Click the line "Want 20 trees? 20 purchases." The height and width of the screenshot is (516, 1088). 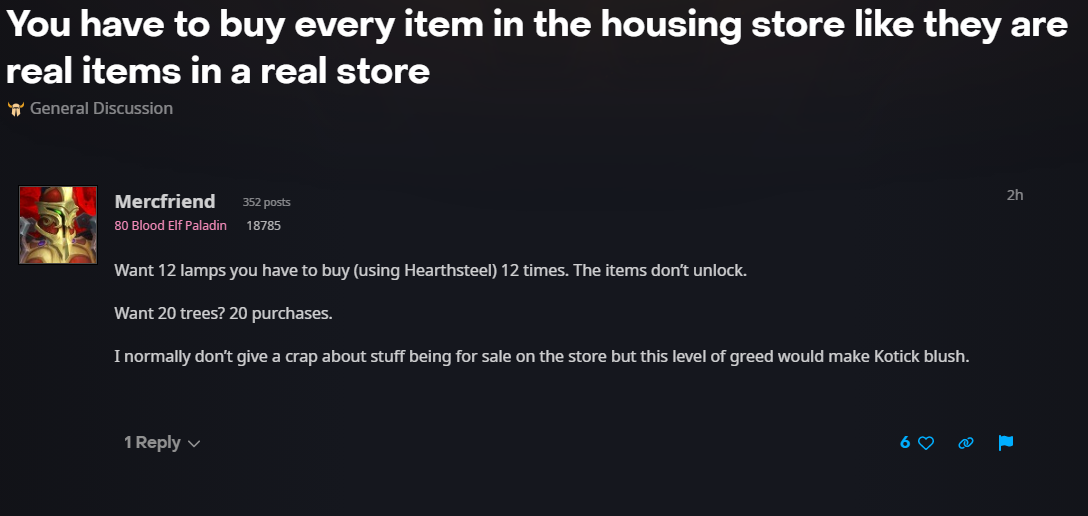coord(223,314)
